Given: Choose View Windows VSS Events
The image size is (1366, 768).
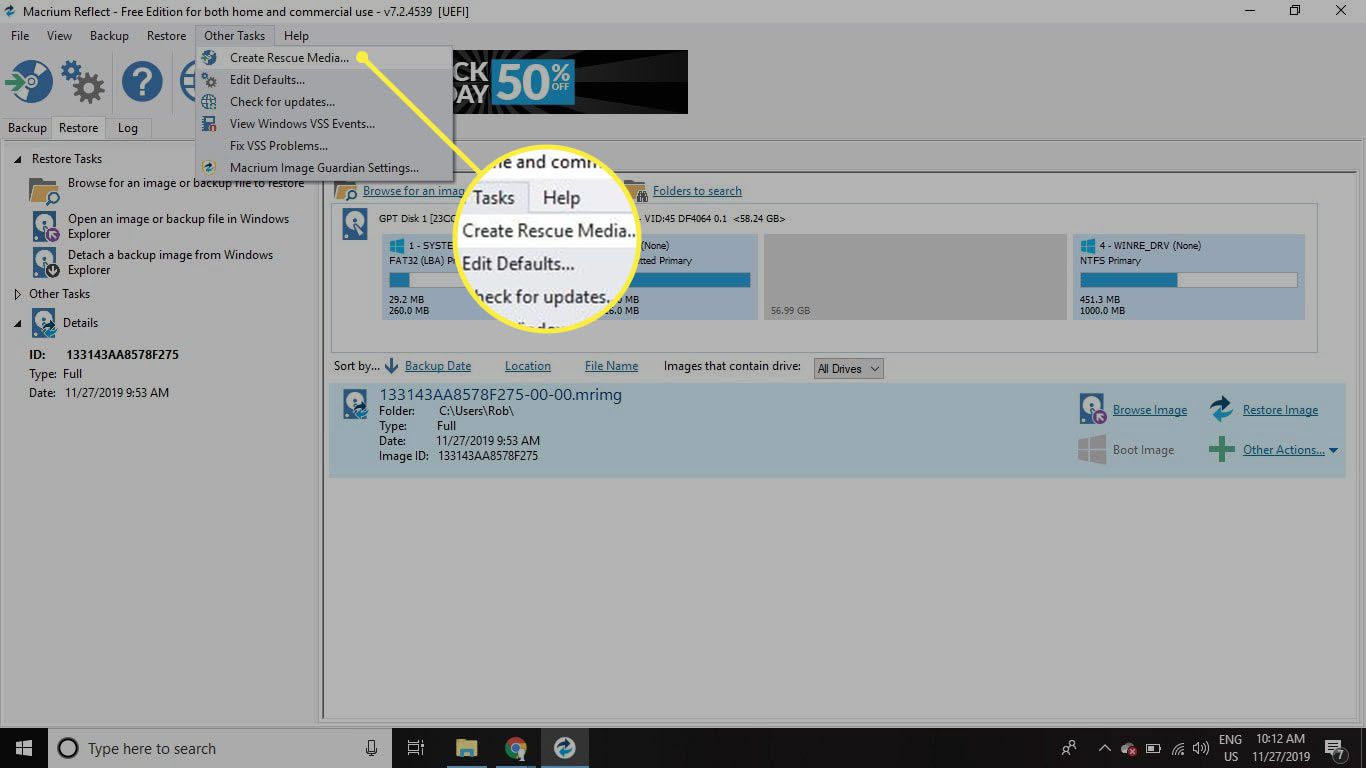Looking at the screenshot, I should point(324,124).
